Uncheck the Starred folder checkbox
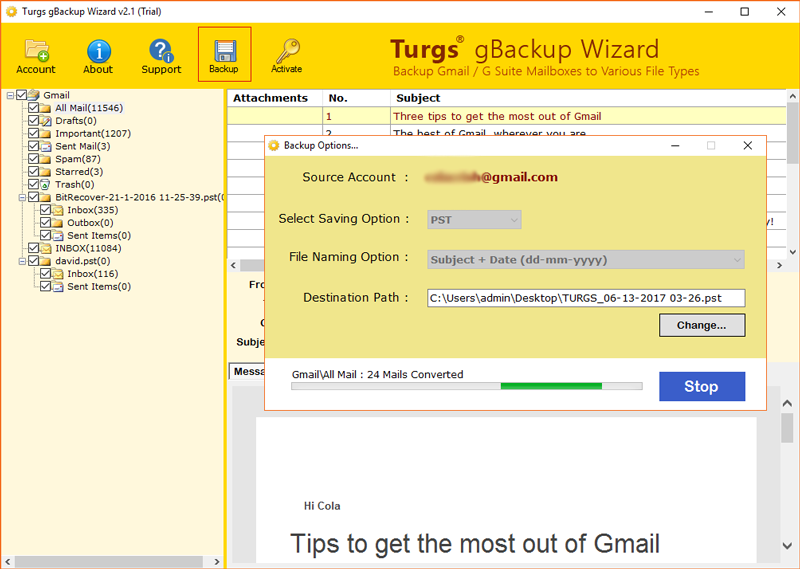The width and height of the screenshot is (800, 569). tap(34, 172)
